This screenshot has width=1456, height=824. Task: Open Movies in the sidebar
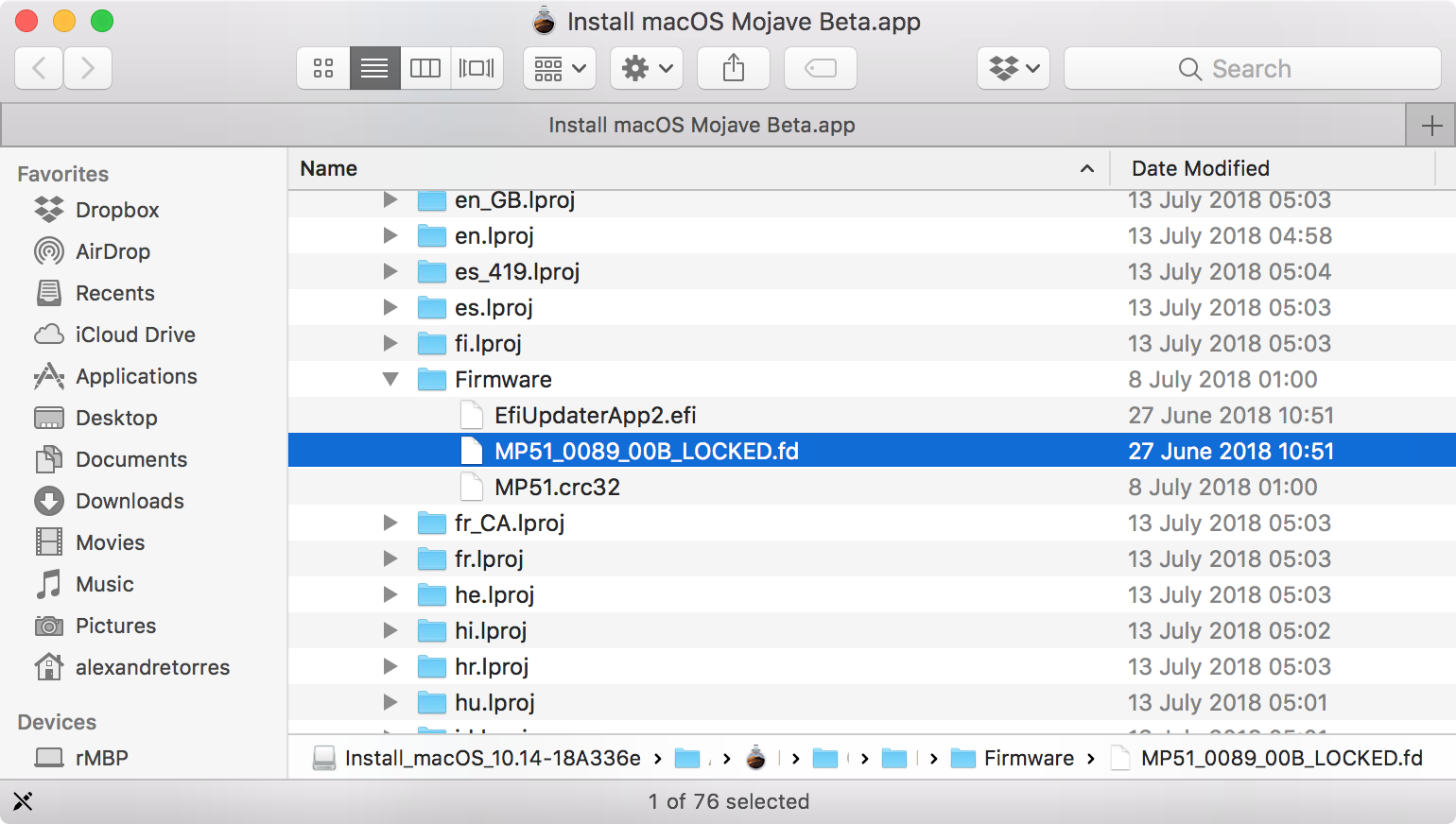point(90,542)
